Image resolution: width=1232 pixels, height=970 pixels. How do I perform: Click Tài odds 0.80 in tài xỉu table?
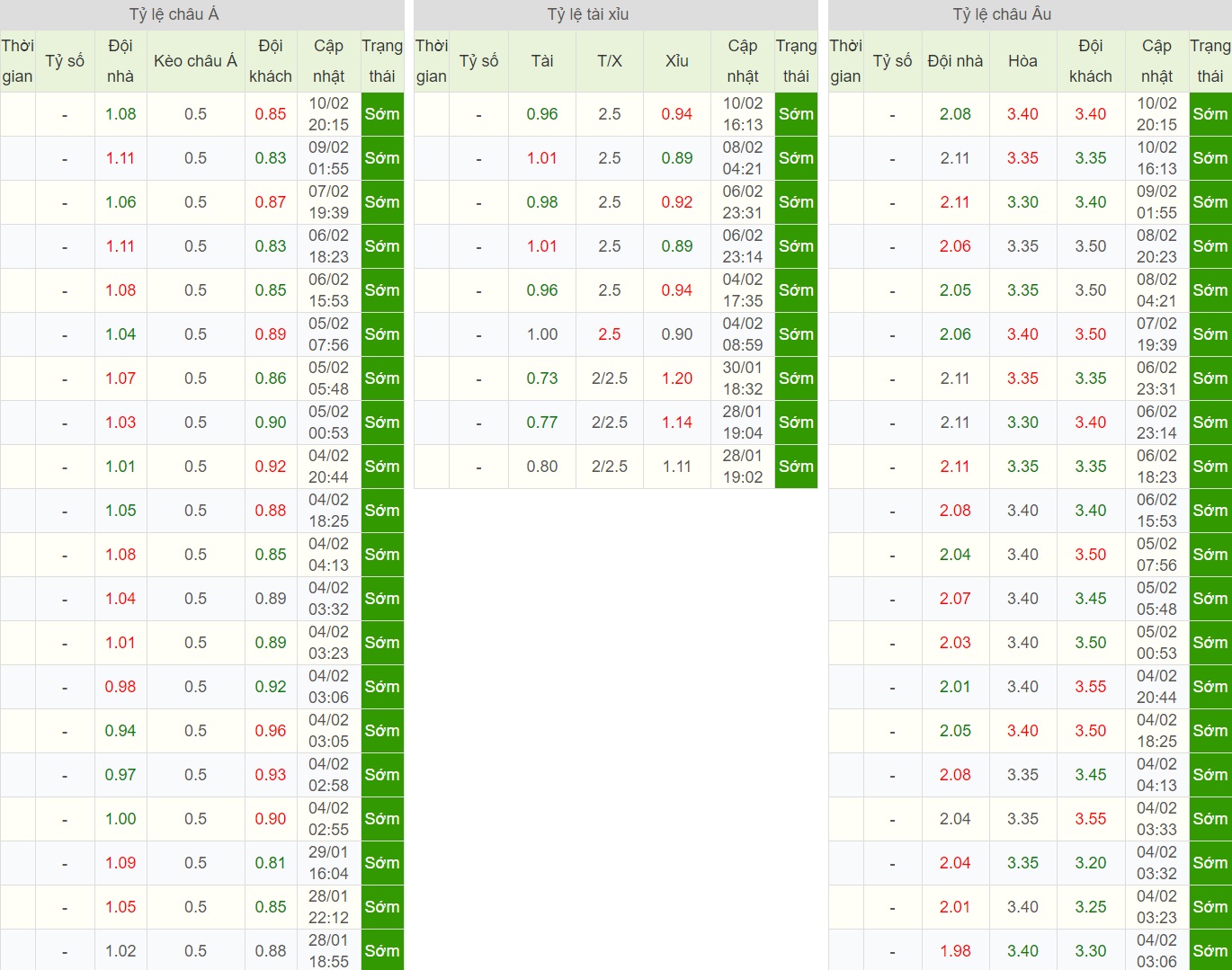coord(542,467)
